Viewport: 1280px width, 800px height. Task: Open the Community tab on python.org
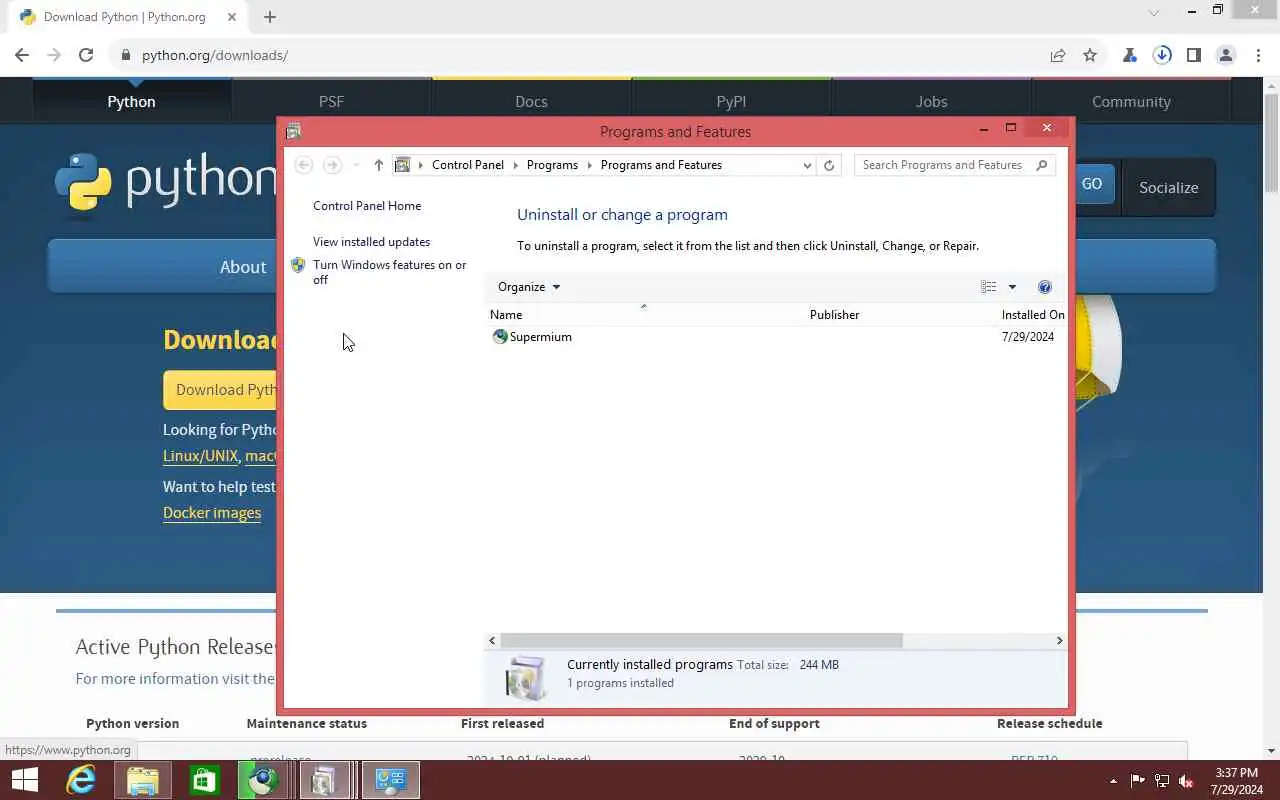click(1131, 101)
